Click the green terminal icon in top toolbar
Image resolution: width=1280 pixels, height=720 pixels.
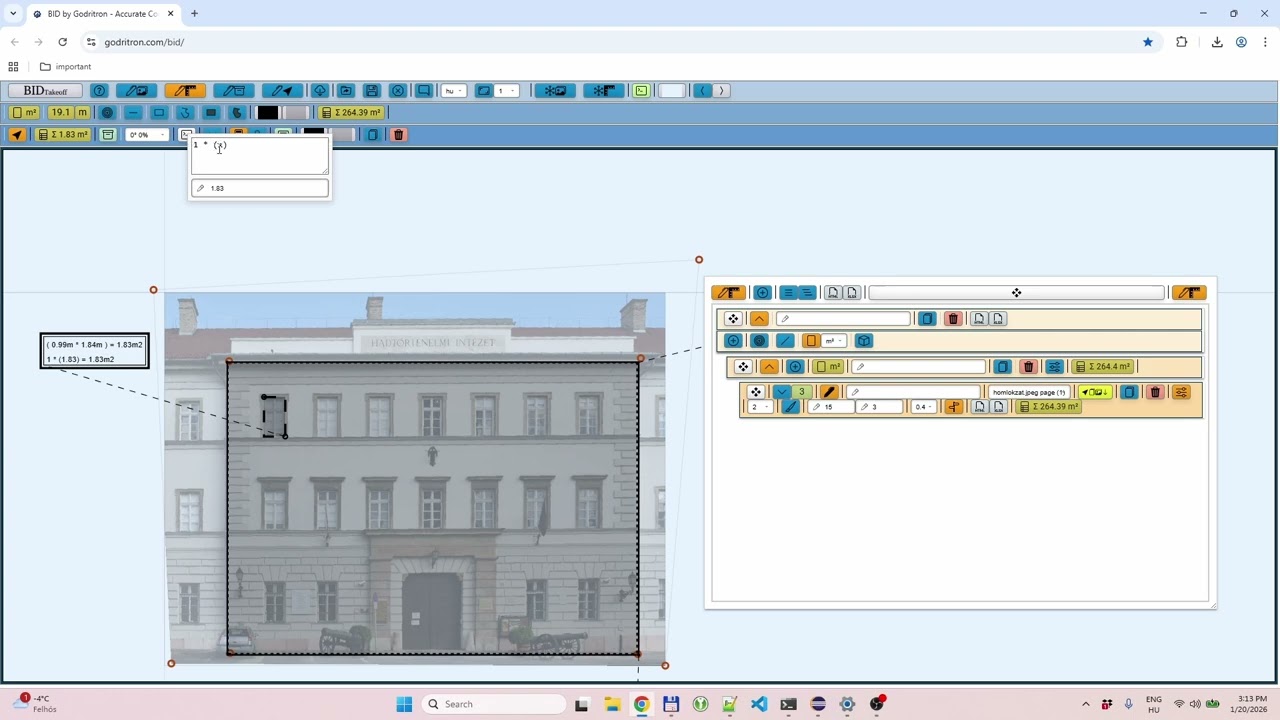[641, 91]
